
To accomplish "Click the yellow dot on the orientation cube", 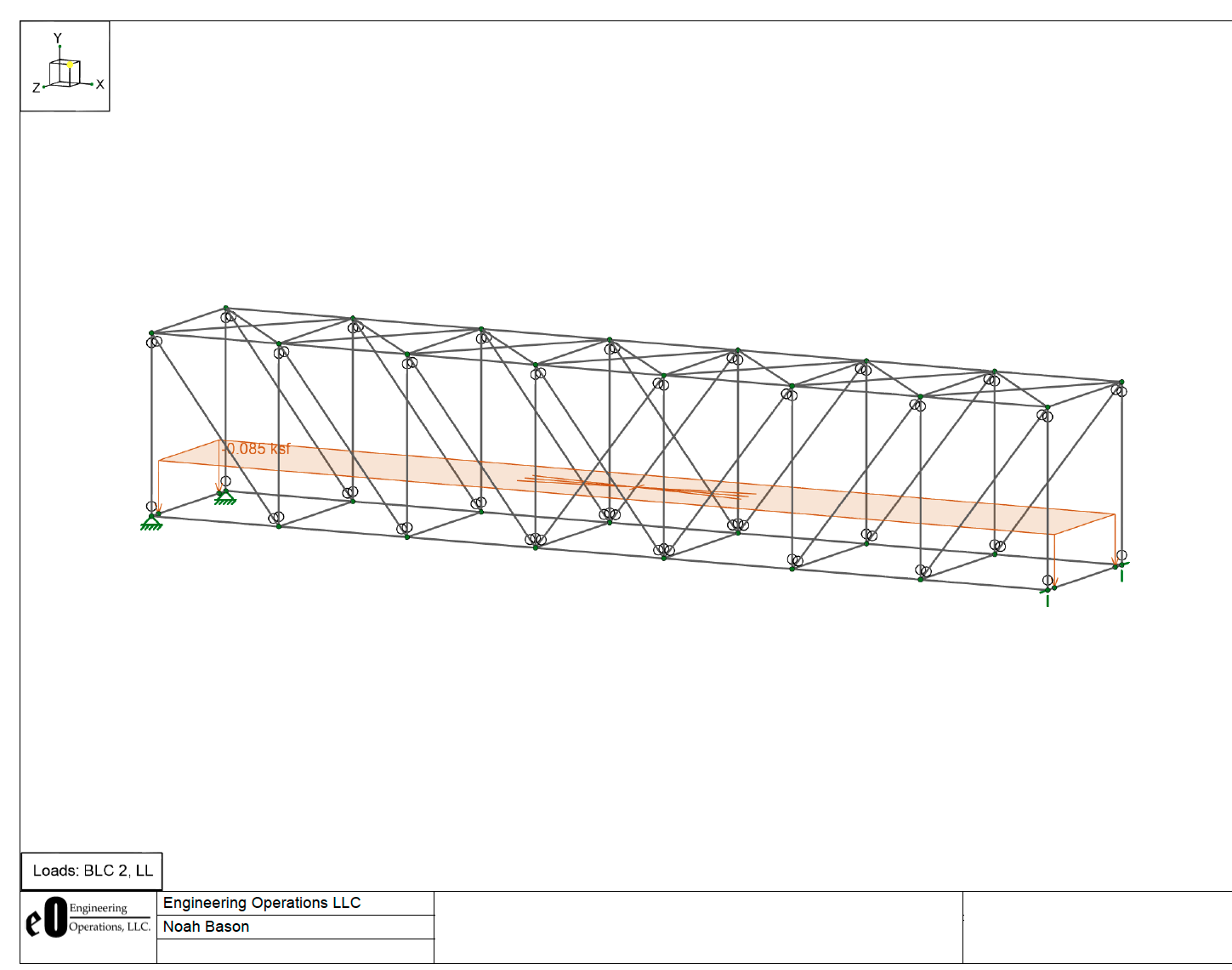I will point(71,65).
